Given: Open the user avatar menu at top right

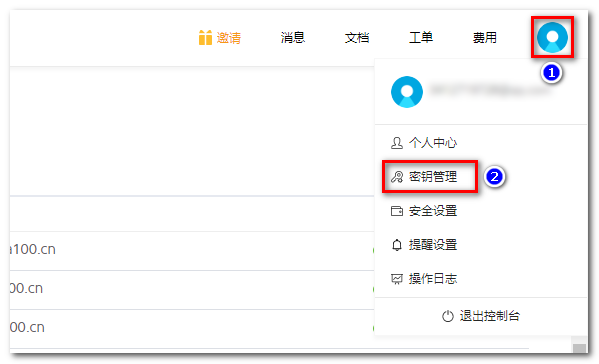Looking at the screenshot, I should (x=552, y=37).
